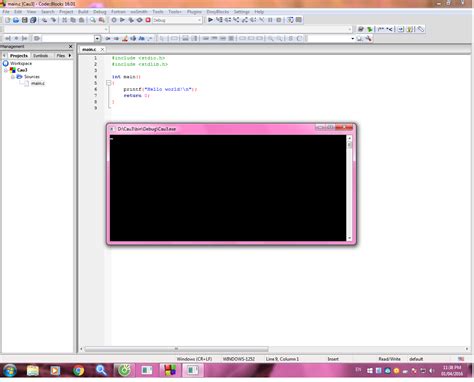Click the Run to Cursor debug icon
Screen dimensions: 474x382
(x=219, y=20)
